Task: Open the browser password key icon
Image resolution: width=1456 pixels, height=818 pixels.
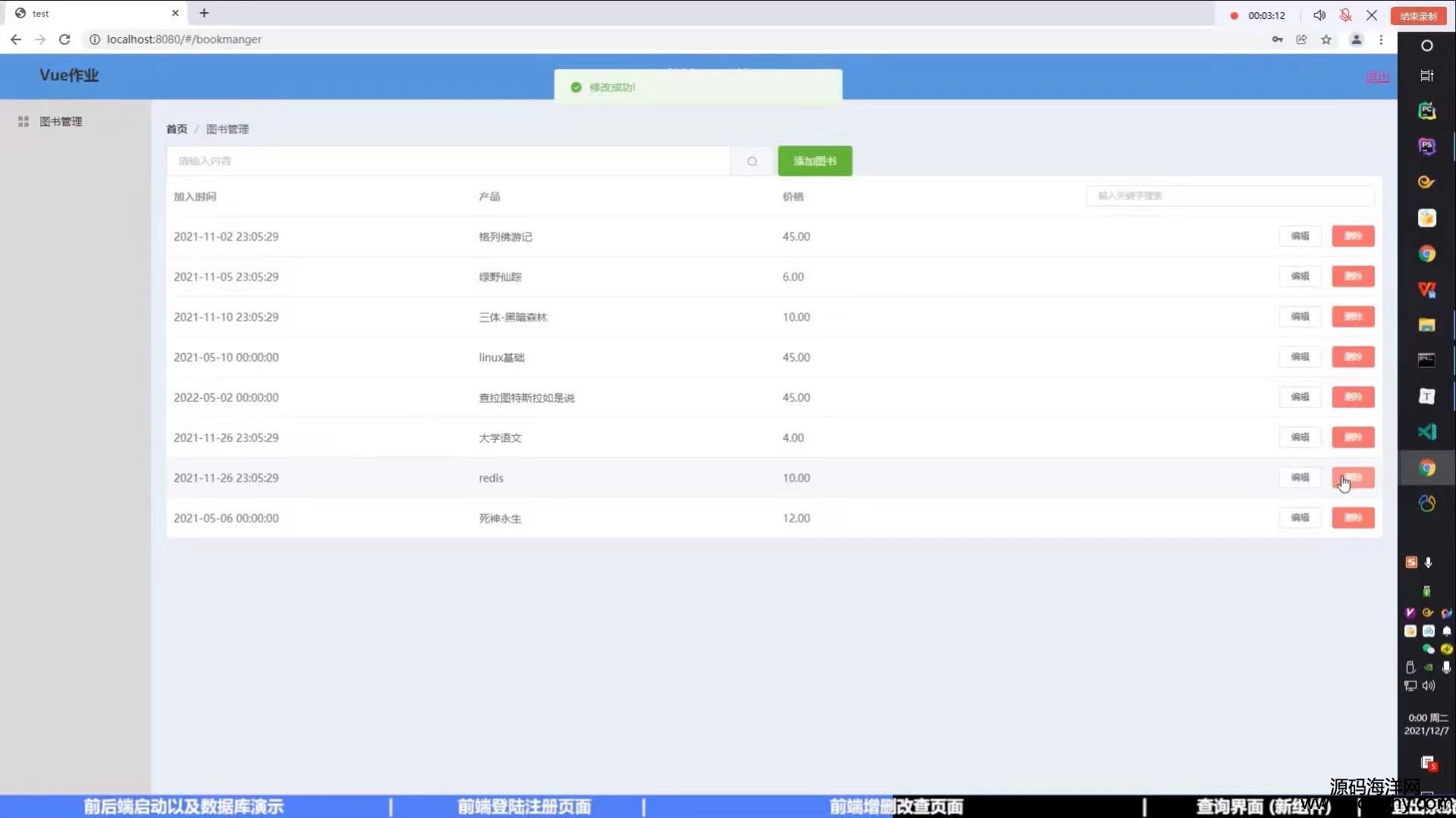Action: [1277, 39]
